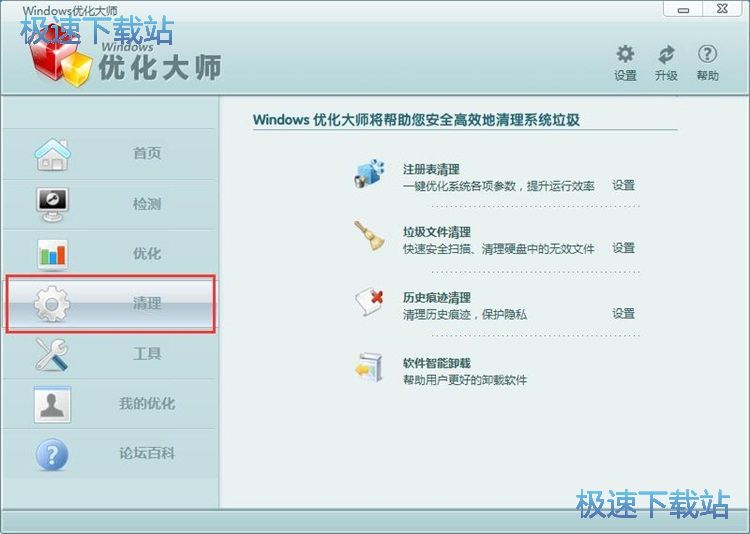Viewport: 750px width, 534px height.
Task: Click the 首页 house icon in sidebar
Action: (52, 154)
